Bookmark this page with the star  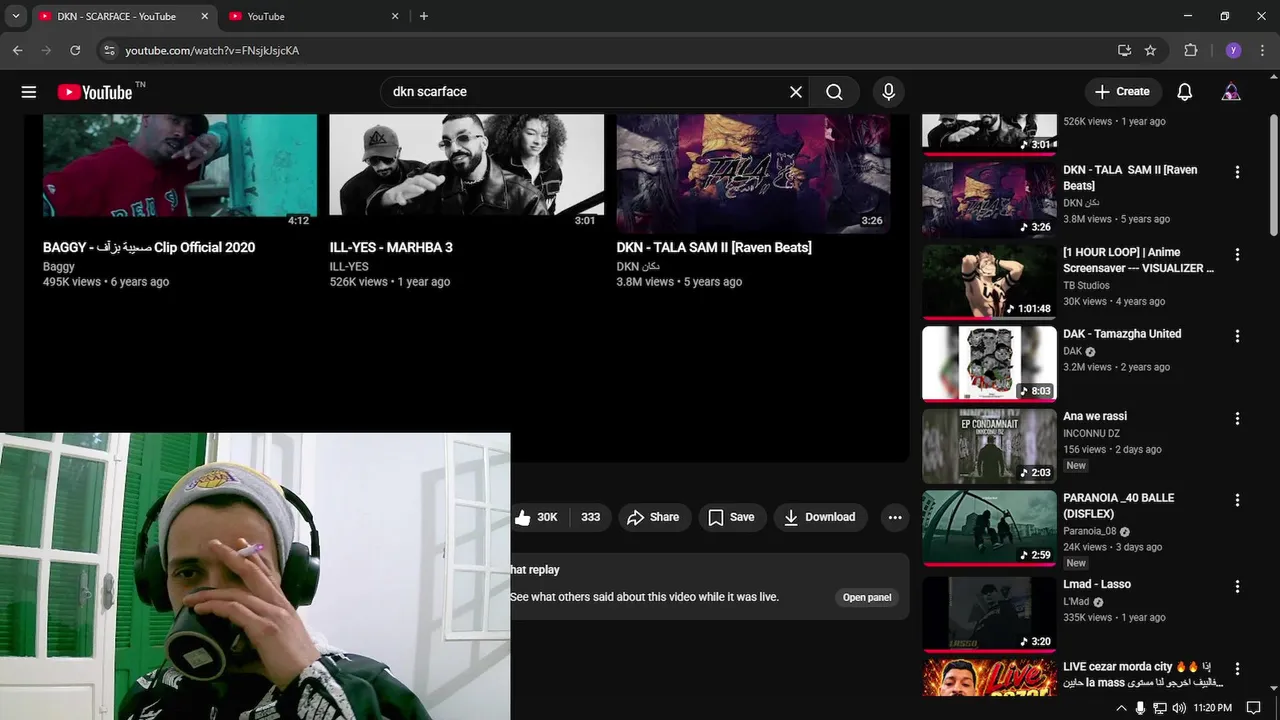[1150, 50]
